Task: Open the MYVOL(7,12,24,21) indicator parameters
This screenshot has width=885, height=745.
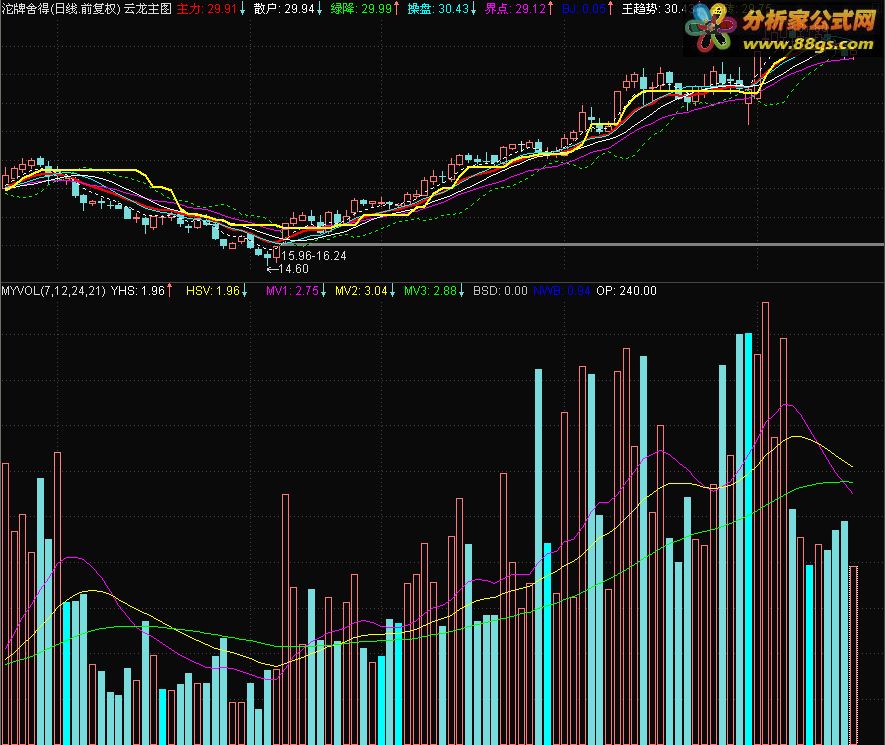Action: coord(53,291)
